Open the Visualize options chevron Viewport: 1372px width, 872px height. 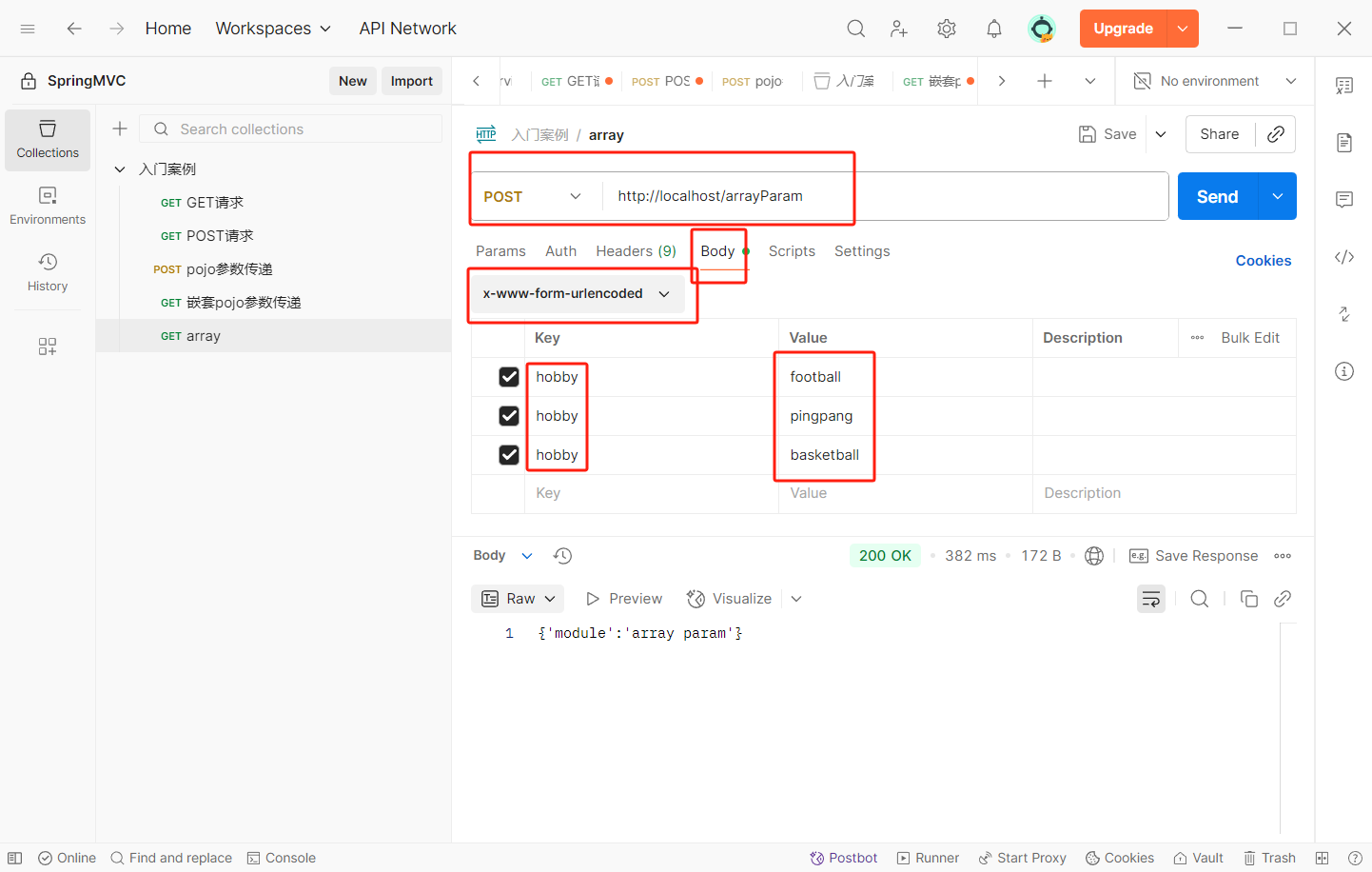pos(796,599)
